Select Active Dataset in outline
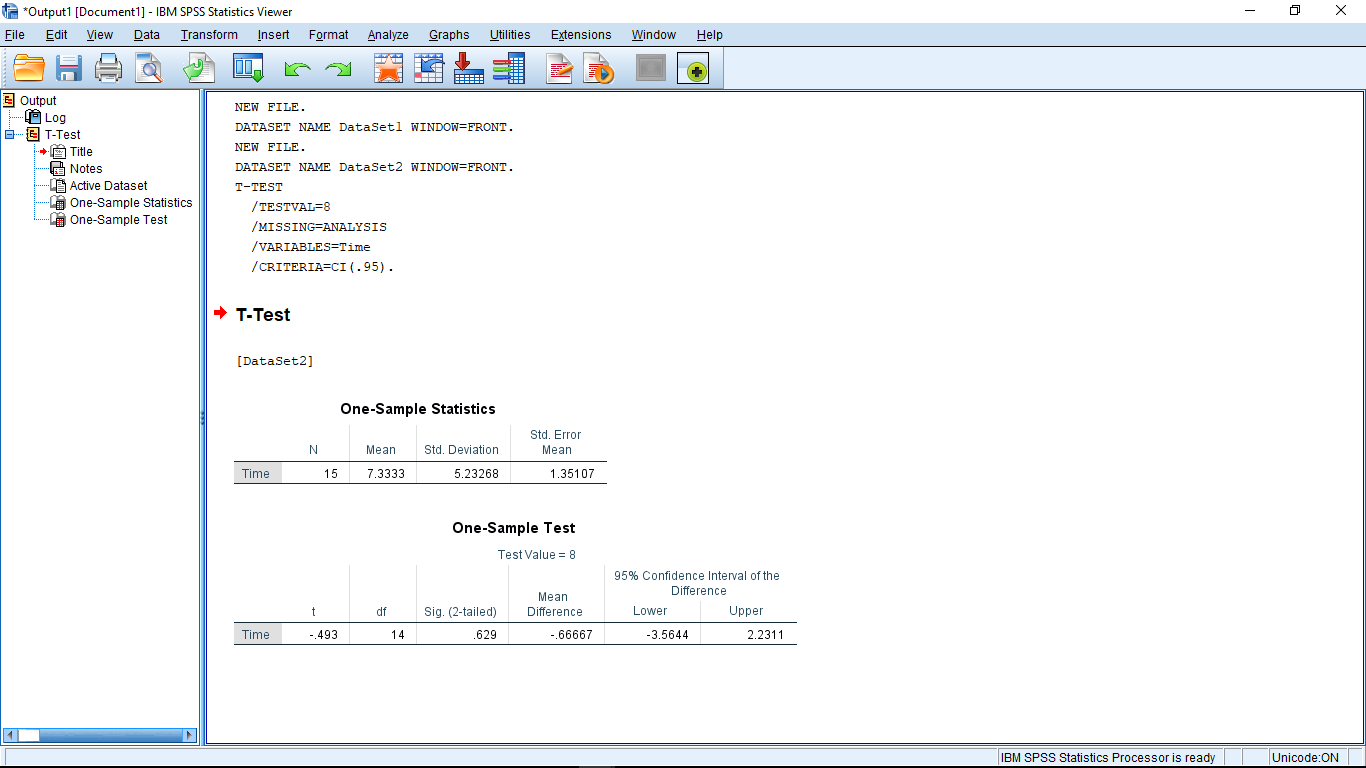The image size is (1366, 768). [108, 185]
